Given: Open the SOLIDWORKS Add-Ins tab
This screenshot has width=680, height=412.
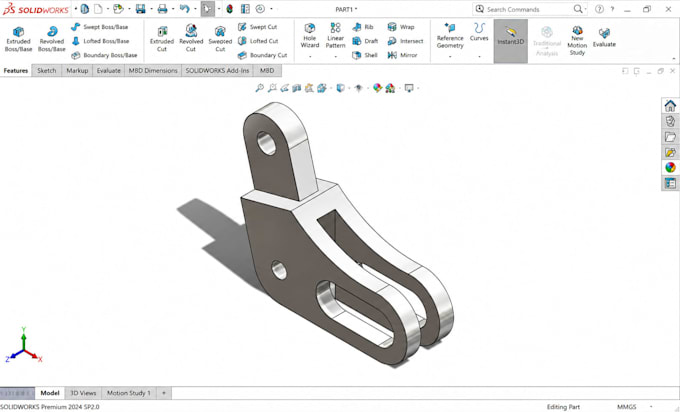Looking at the screenshot, I should (217, 70).
